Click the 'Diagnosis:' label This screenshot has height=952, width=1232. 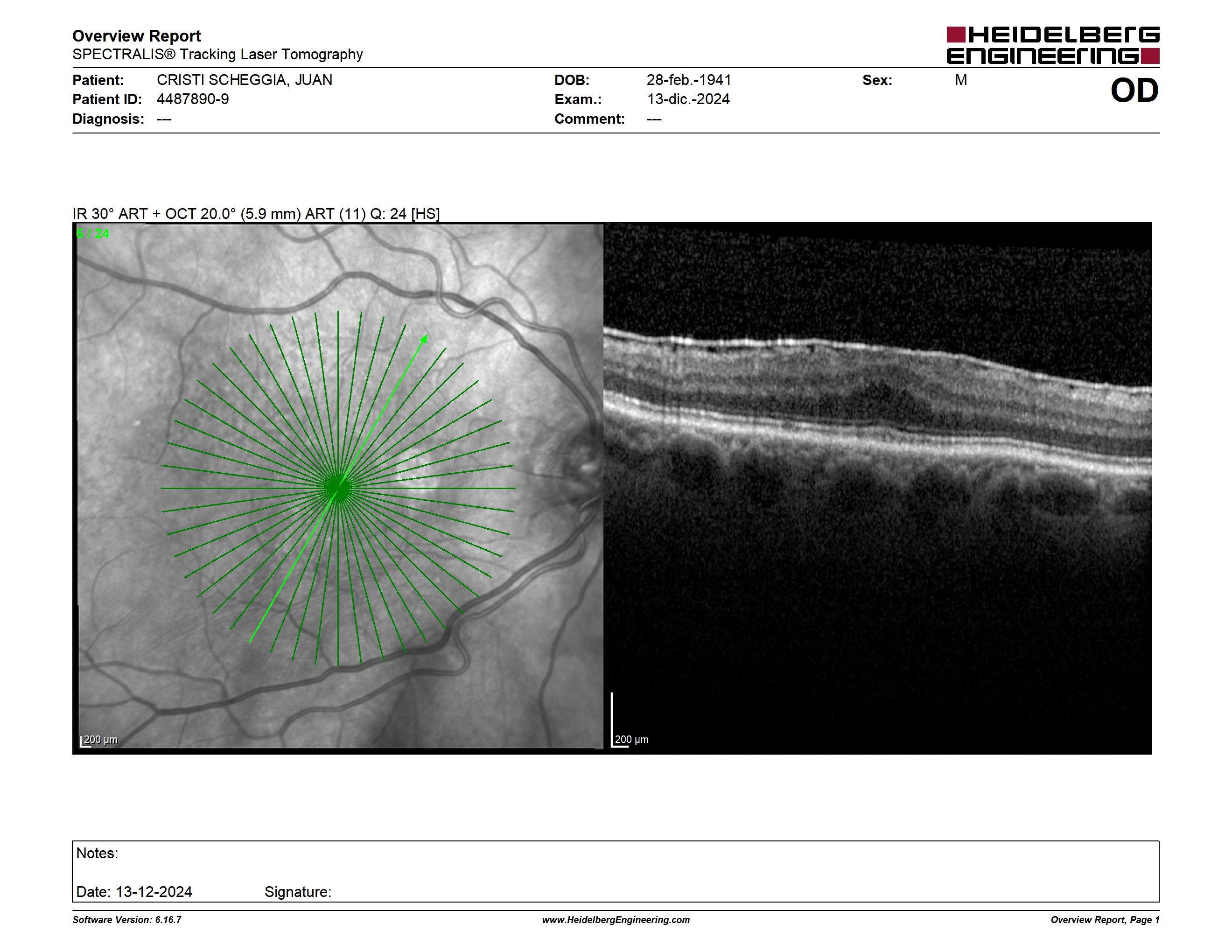[x=108, y=119]
